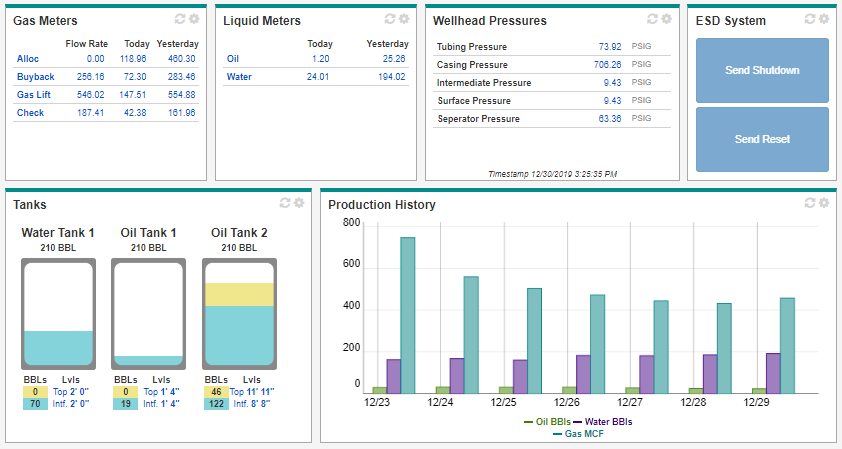Open the Buyback gas meter link
Screen dimensions: 842x449
35,77
